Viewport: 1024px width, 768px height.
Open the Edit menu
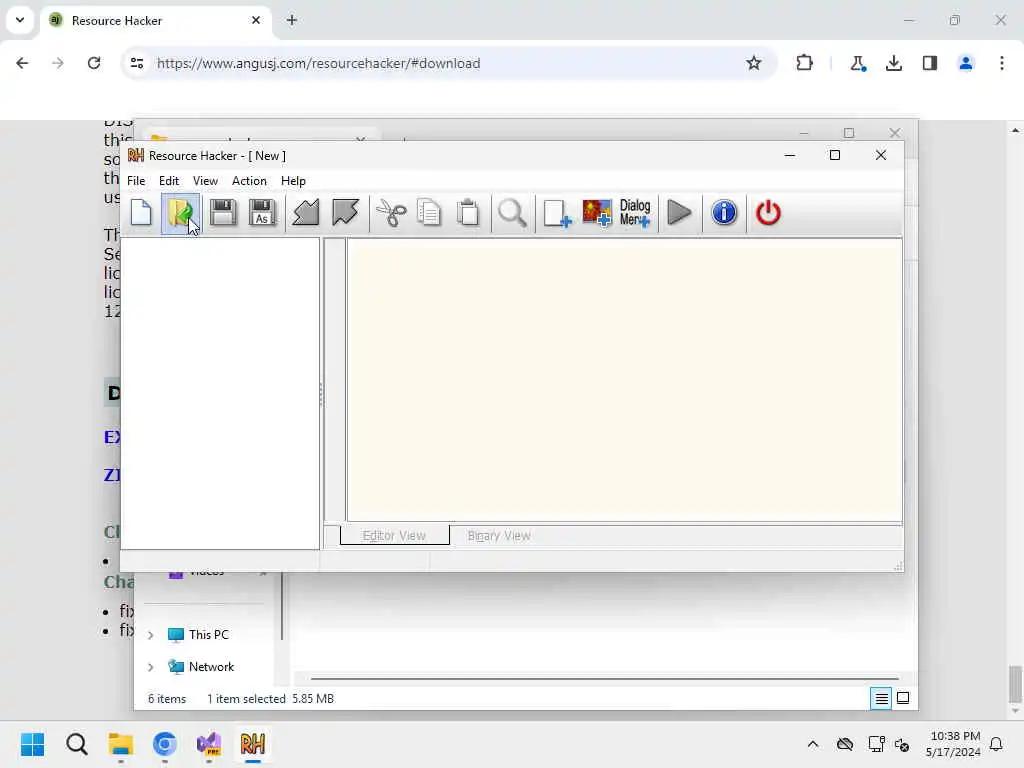click(168, 181)
